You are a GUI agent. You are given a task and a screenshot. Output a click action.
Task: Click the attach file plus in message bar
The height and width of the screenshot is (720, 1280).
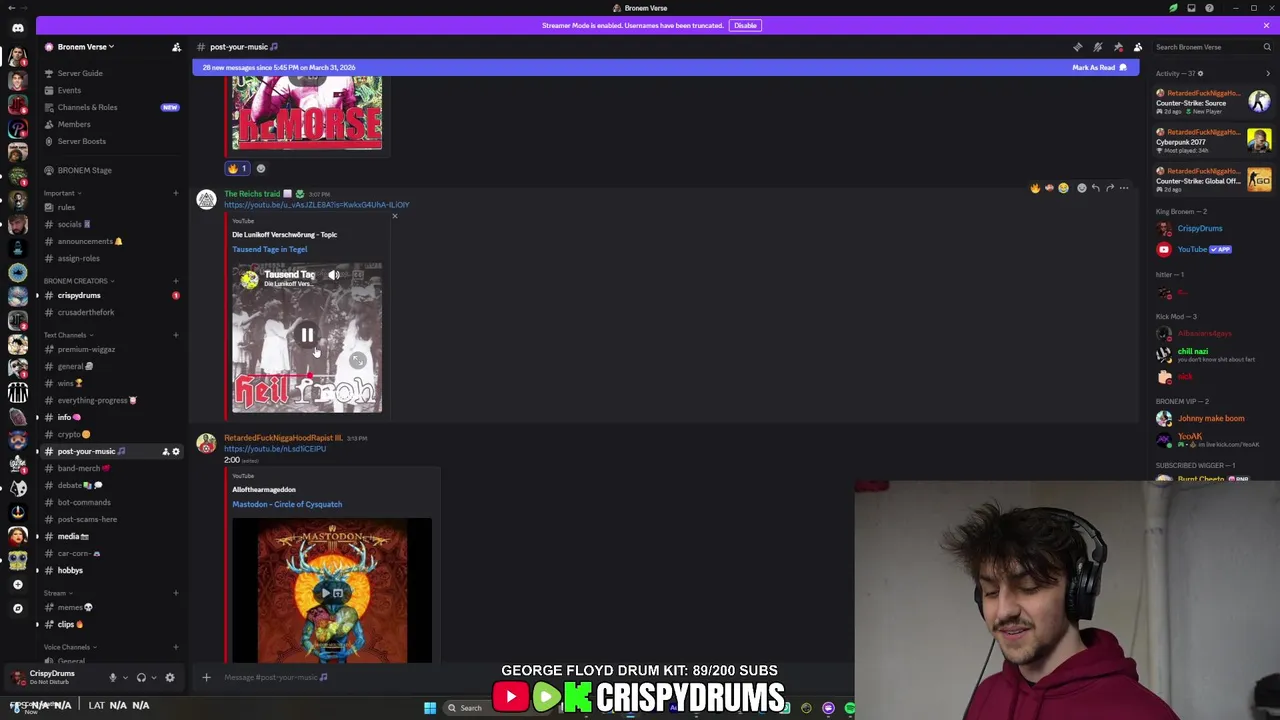point(206,677)
